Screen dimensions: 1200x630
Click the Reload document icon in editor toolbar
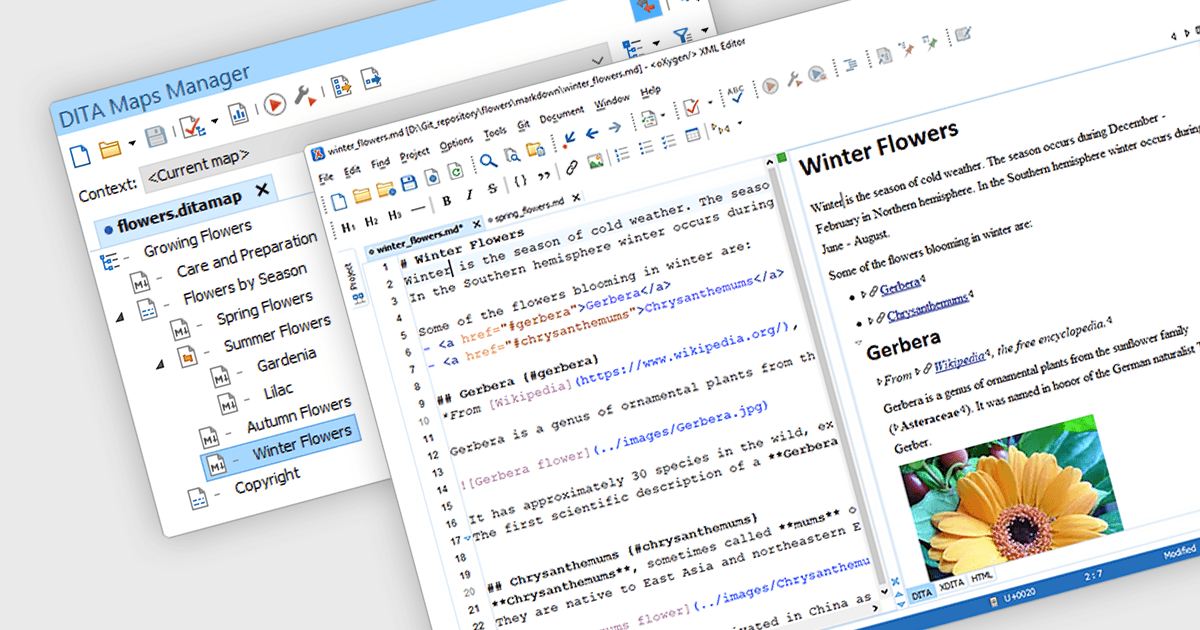(x=456, y=170)
